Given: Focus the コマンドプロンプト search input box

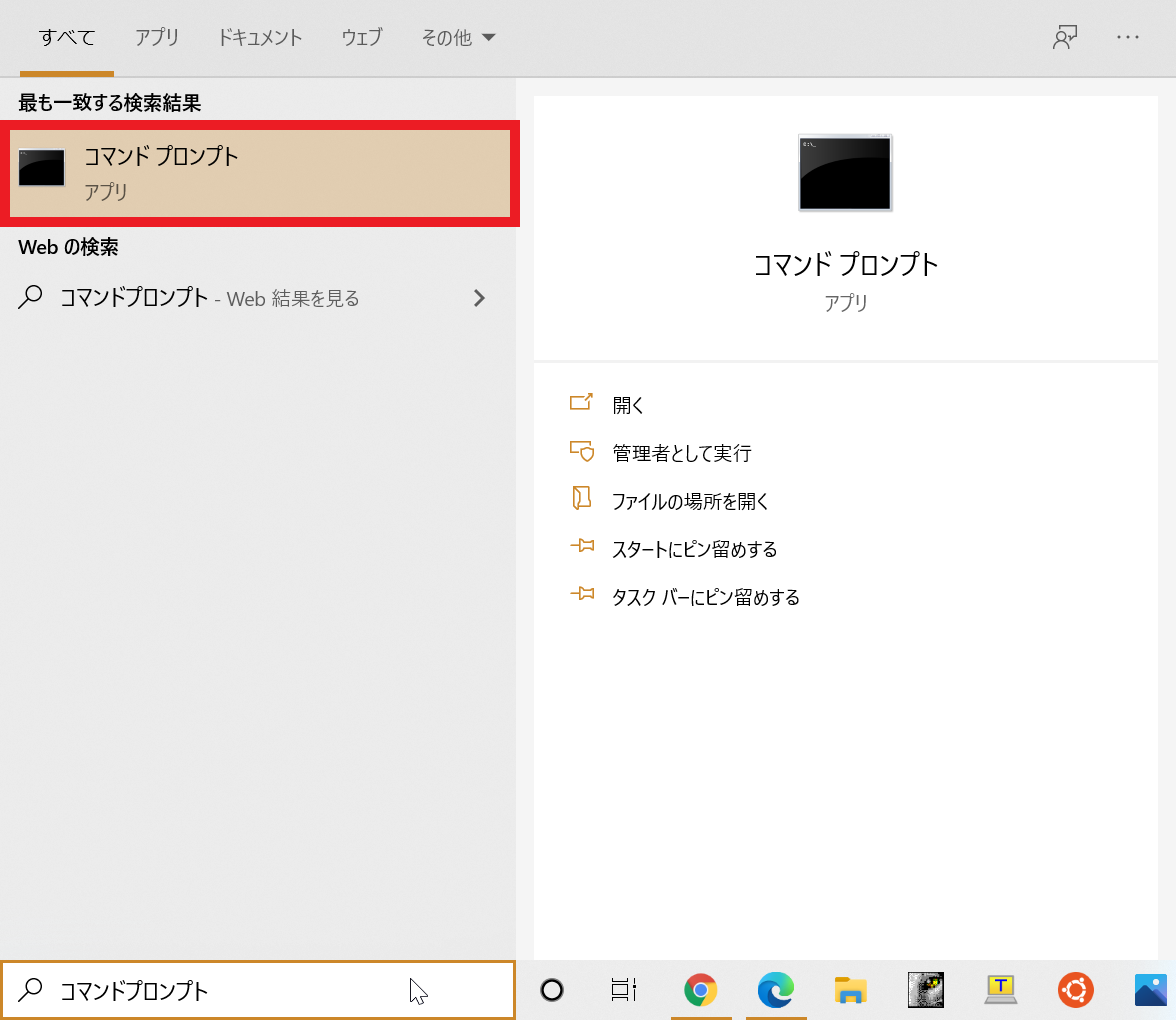Looking at the screenshot, I should (x=258, y=990).
